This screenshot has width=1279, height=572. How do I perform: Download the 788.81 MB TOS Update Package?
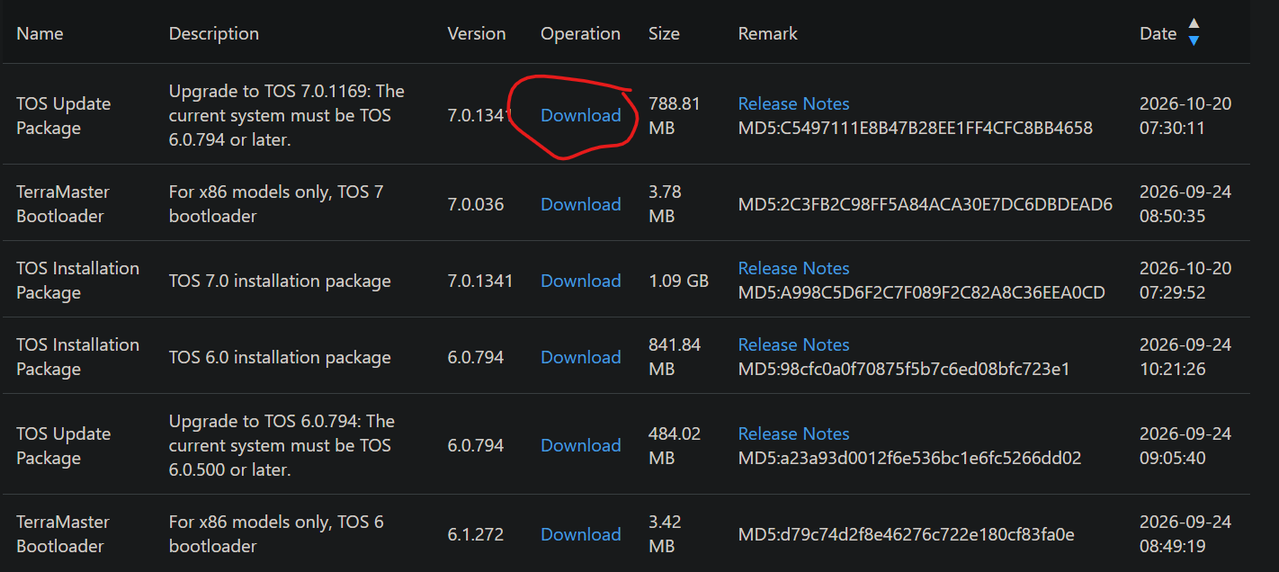581,115
